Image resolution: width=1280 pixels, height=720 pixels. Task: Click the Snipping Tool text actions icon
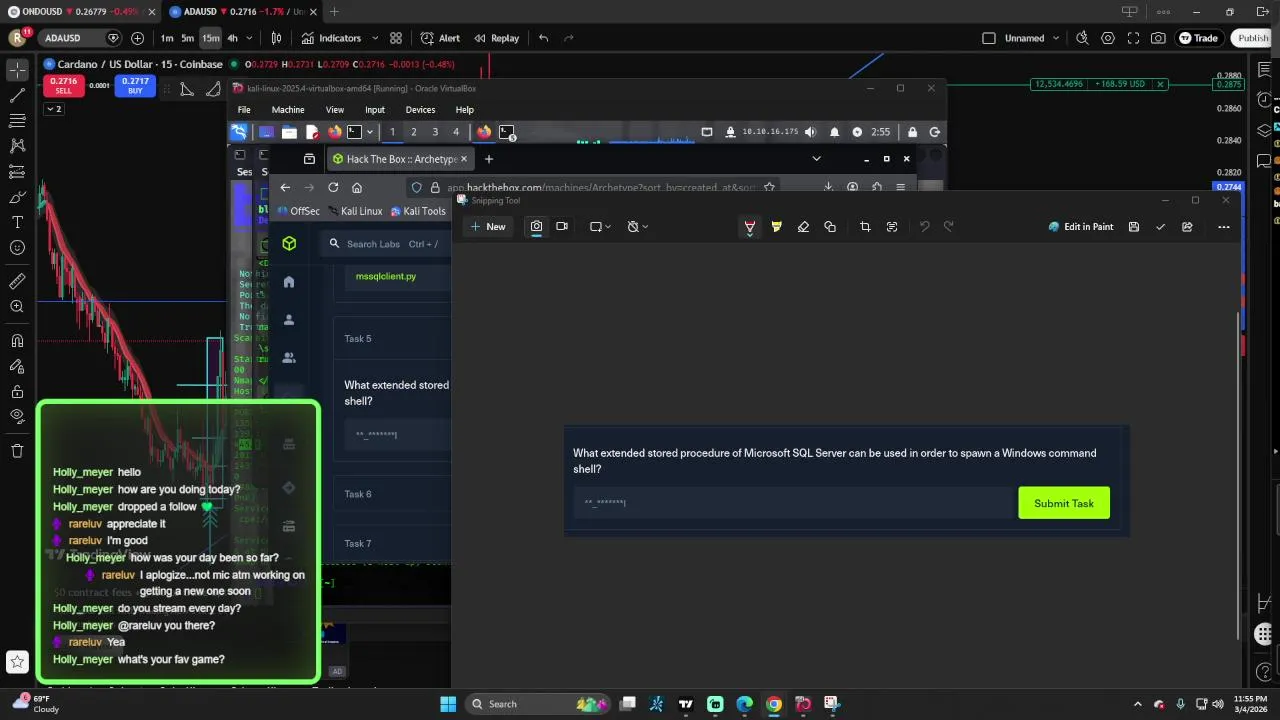tap(892, 227)
